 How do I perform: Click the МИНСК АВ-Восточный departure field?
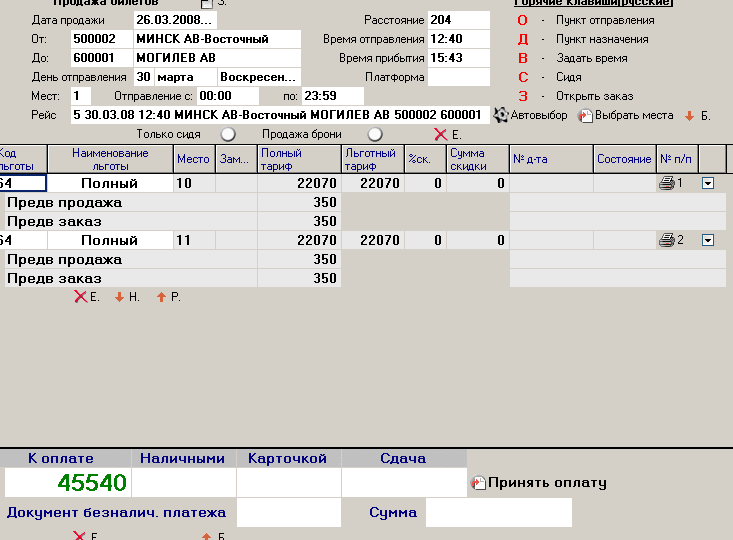pos(217,39)
